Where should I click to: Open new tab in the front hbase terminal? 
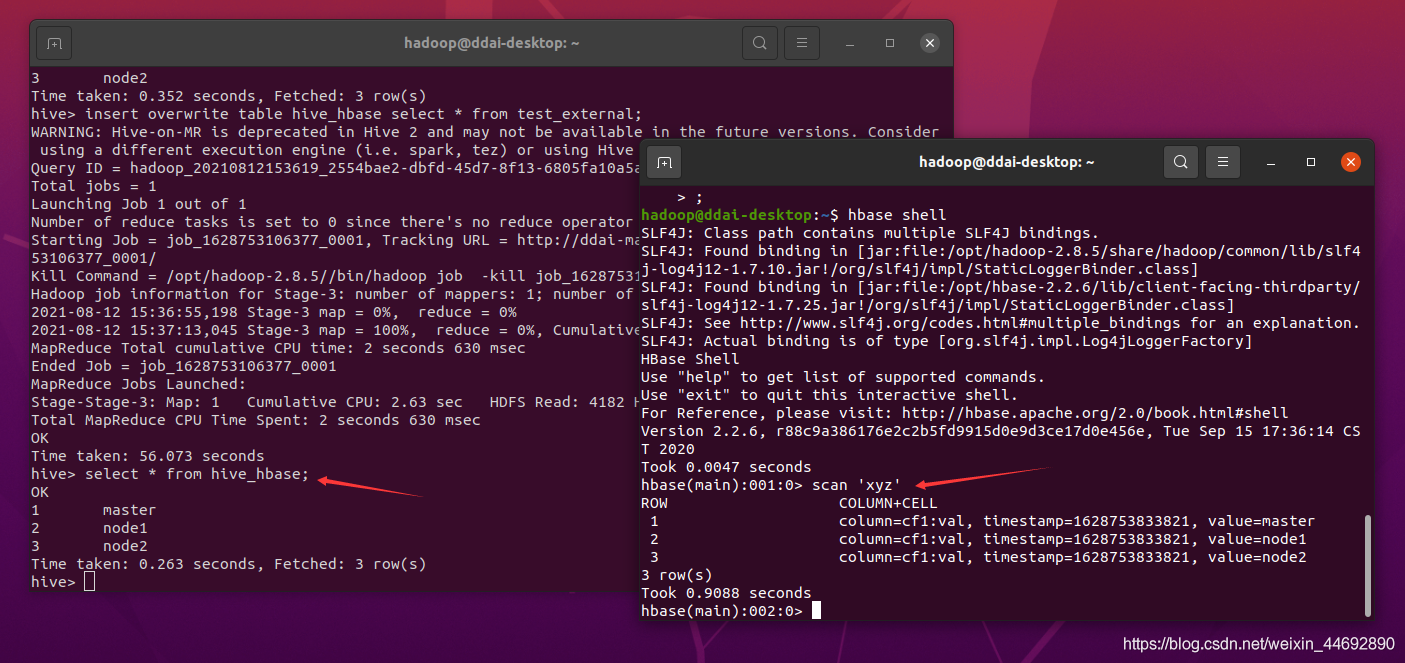pos(664,162)
